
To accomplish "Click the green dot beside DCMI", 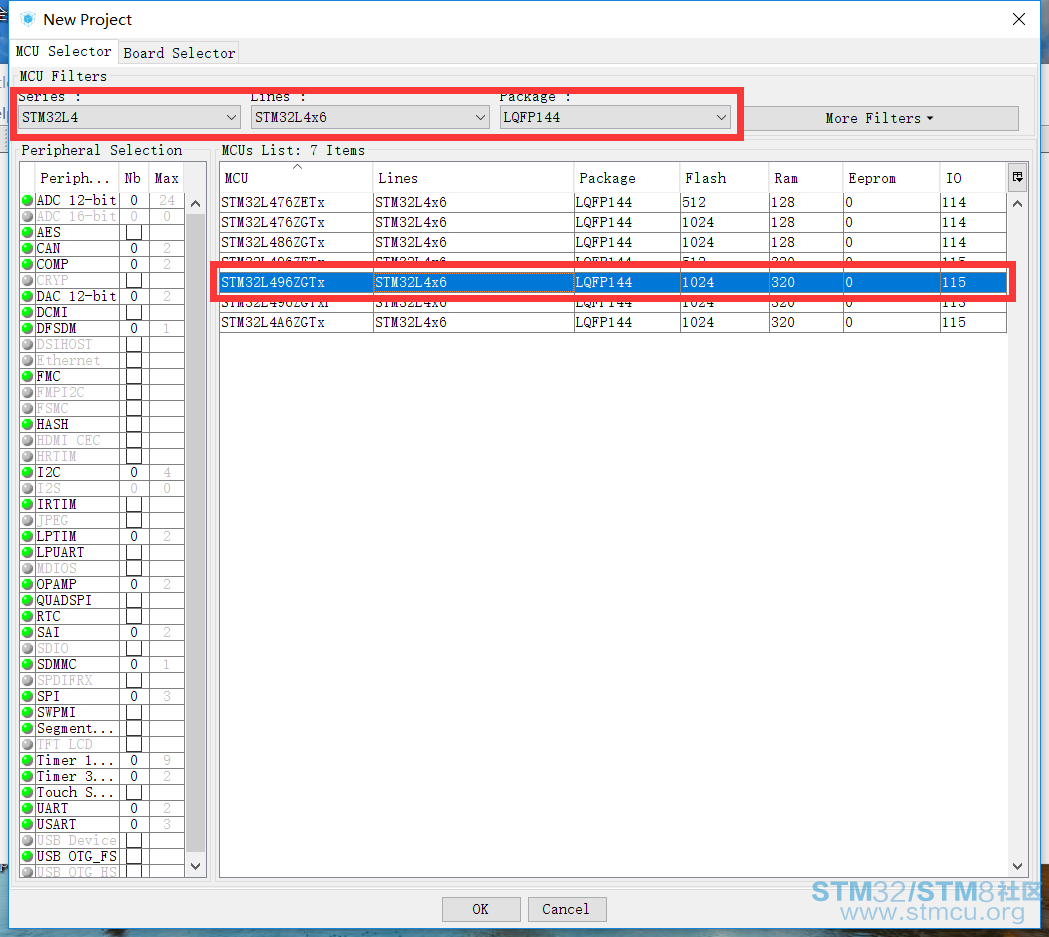I will (27, 312).
